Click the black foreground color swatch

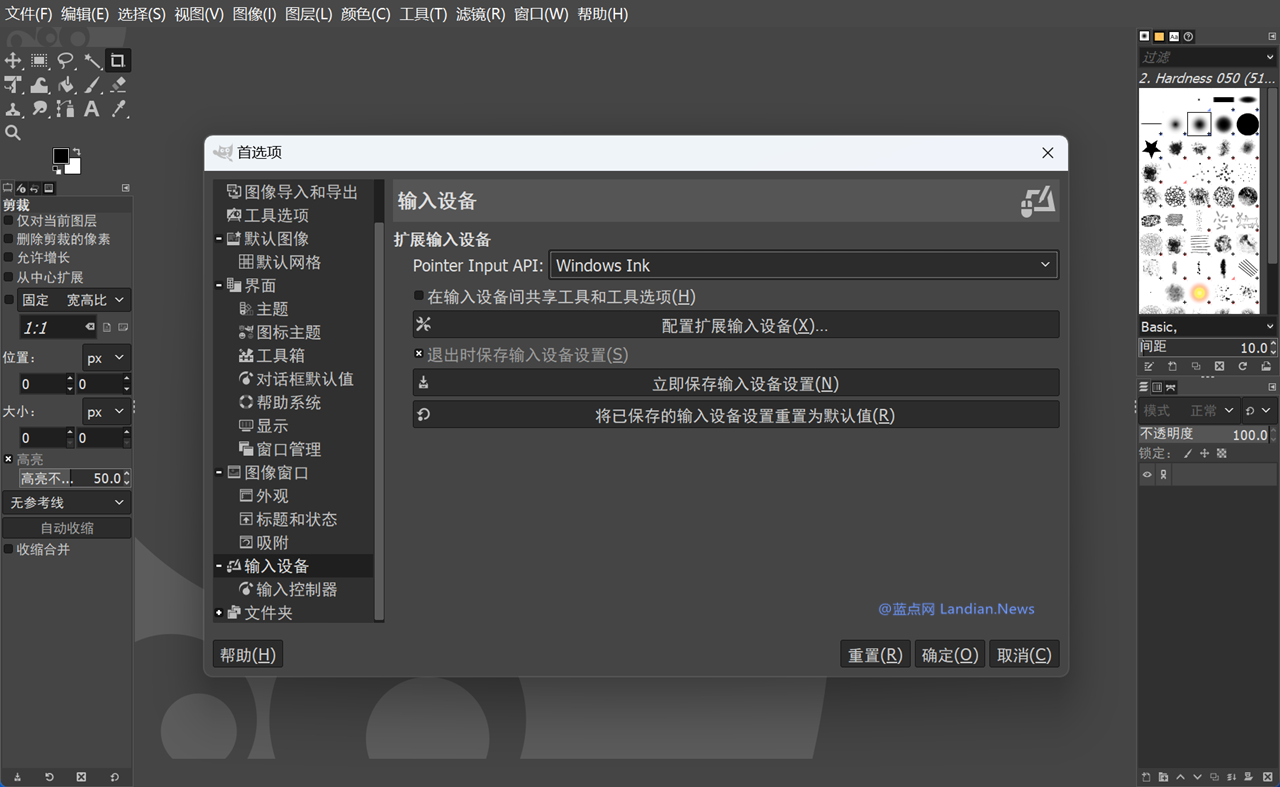[61, 156]
